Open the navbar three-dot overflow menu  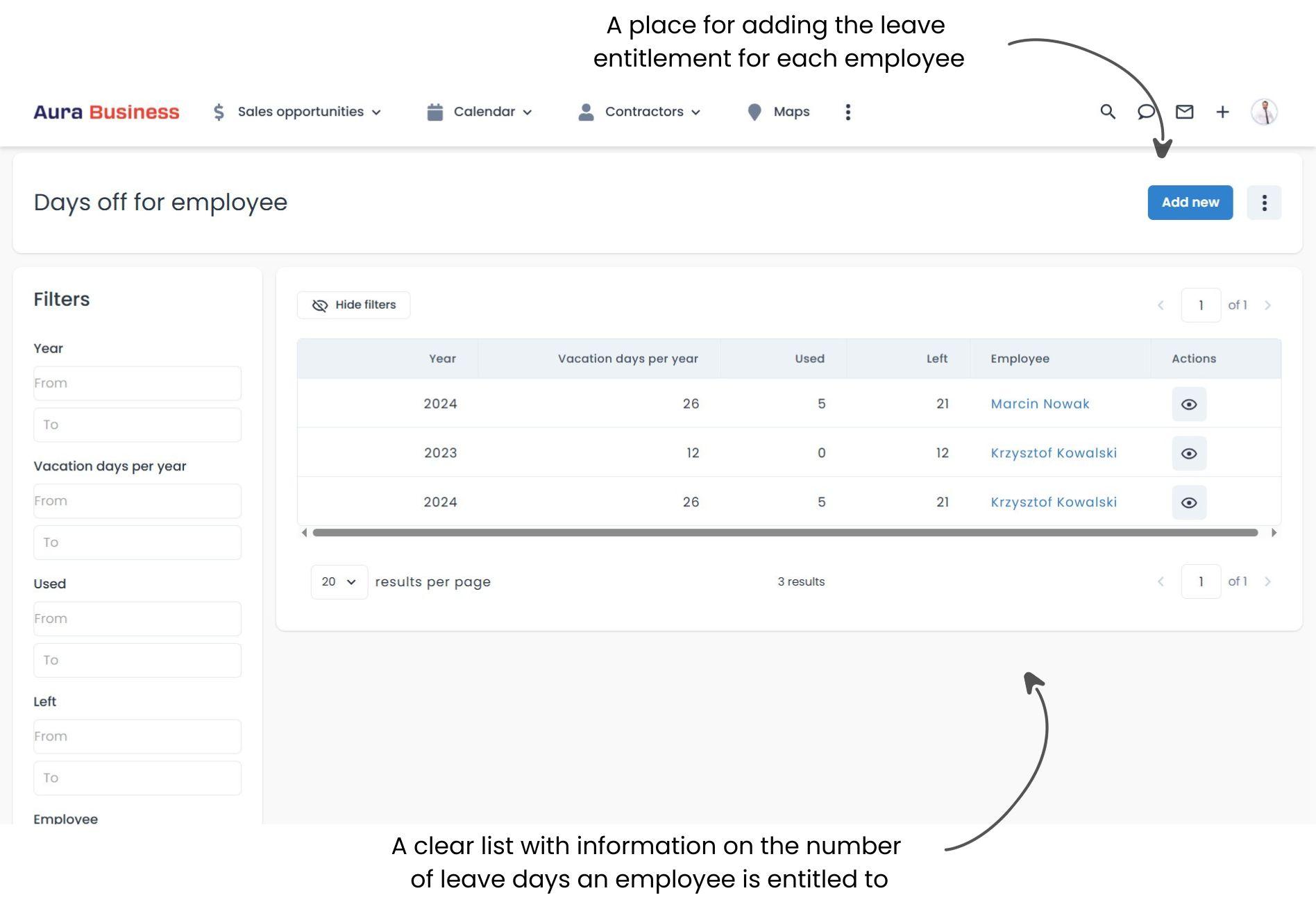pyautogui.click(x=847, y=112)
